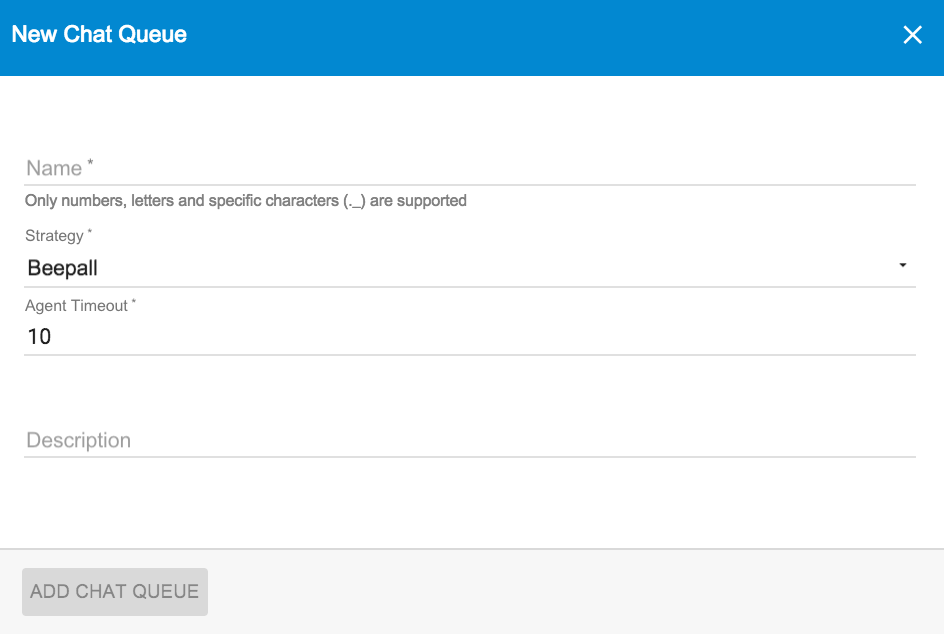Click the Agent Timeout field label

click(76, 306)
